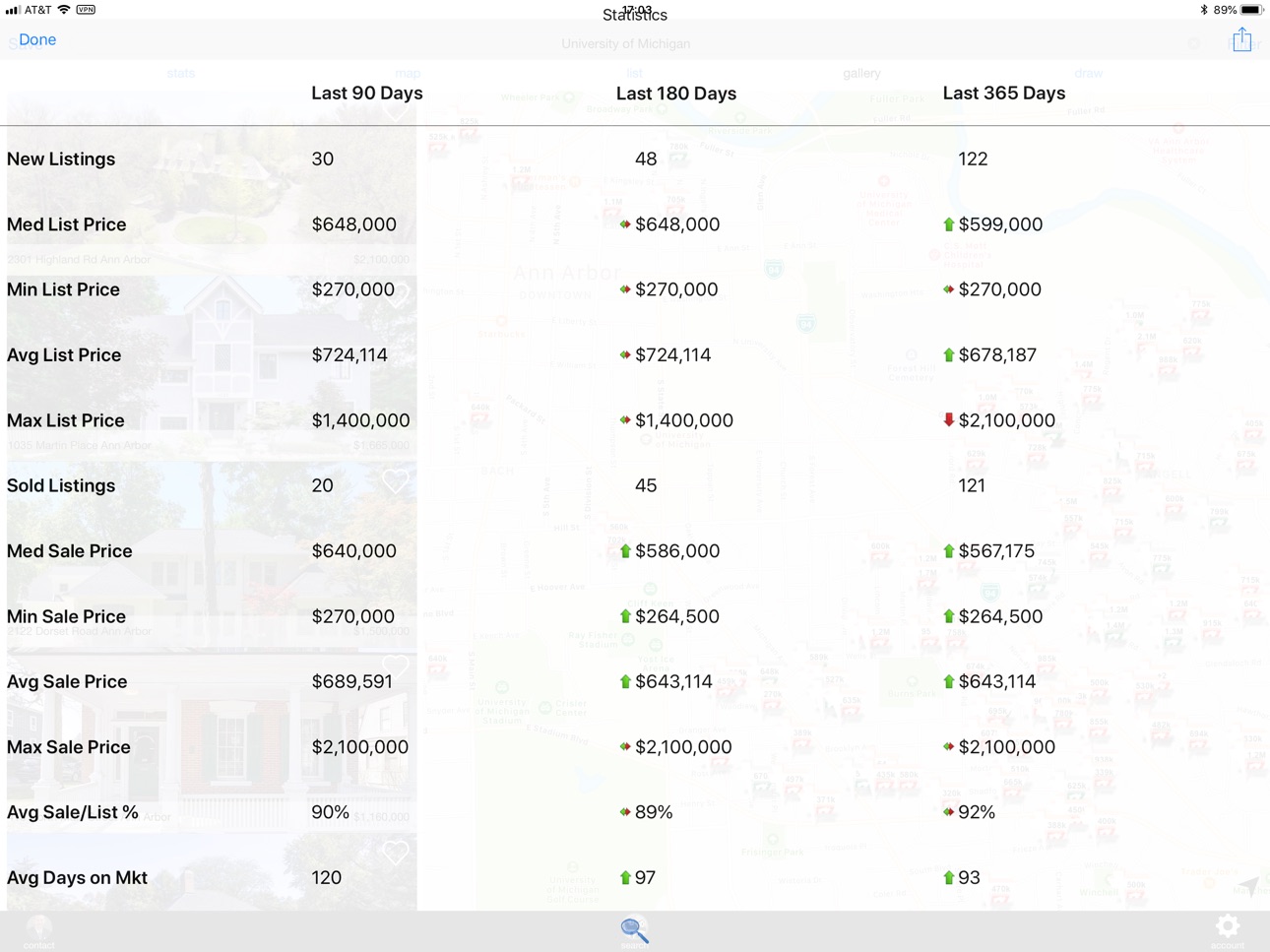
Task: Tap the $689,591 average sale price
Action: (352, 682)
